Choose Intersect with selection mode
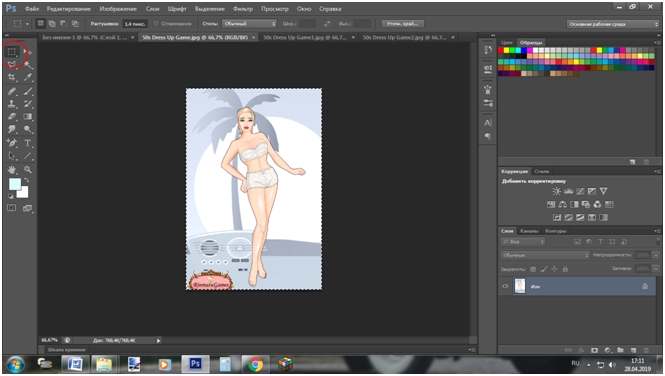Image resolution: width=665 pixels, height=376 pixels. coord(75,24)
